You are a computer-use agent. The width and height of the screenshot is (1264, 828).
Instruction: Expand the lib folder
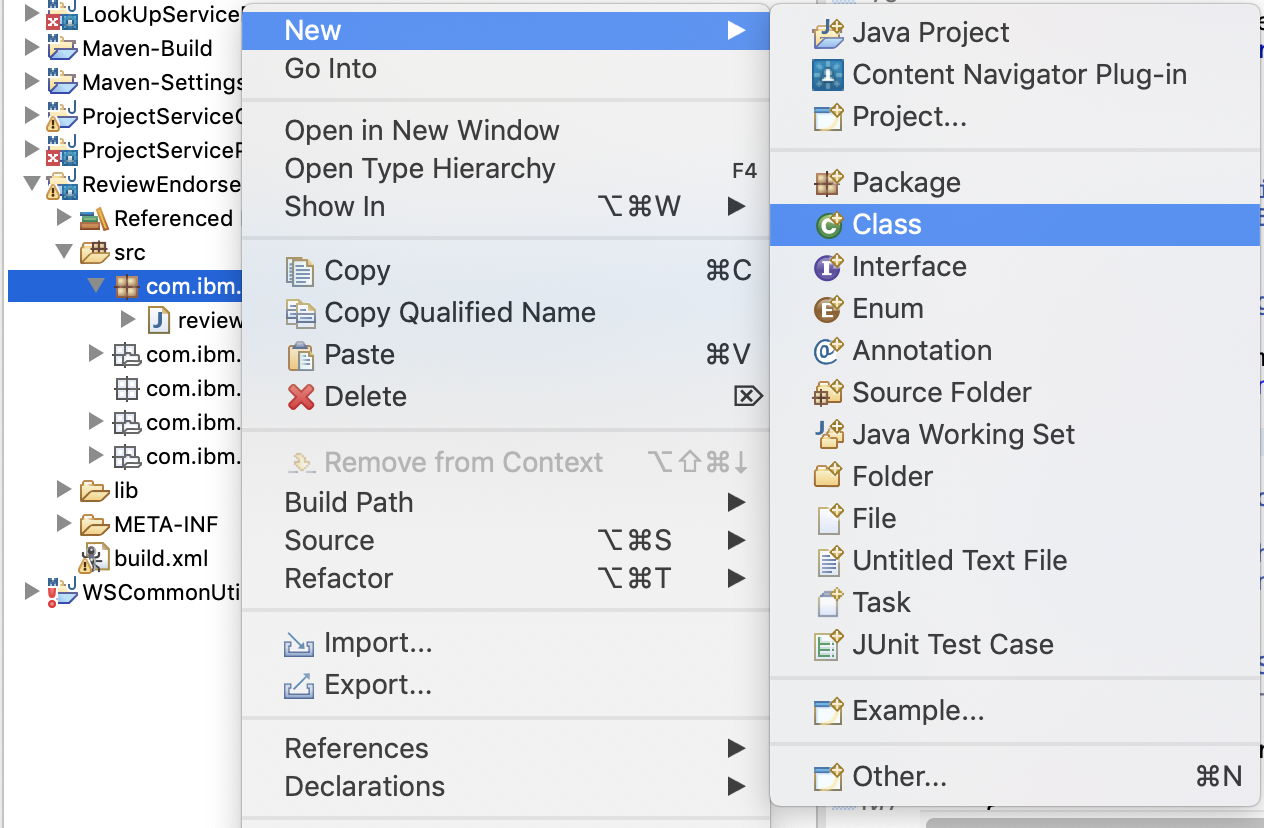click(x=64, y=490)
